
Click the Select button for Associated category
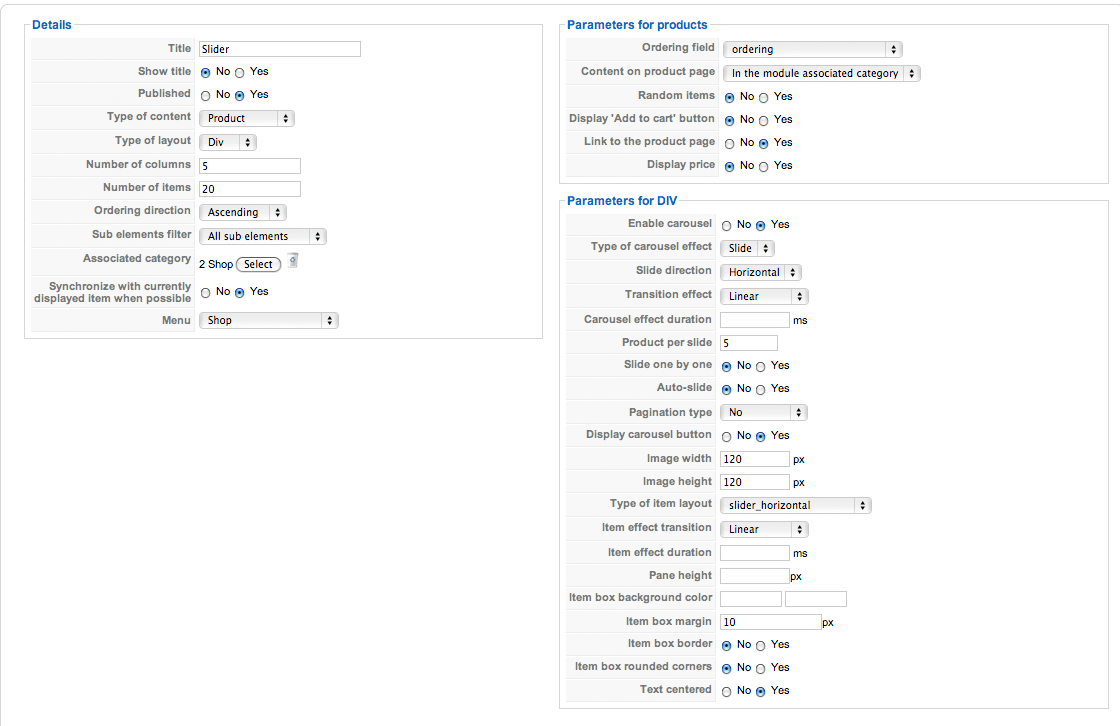click(x=258, y=264)
